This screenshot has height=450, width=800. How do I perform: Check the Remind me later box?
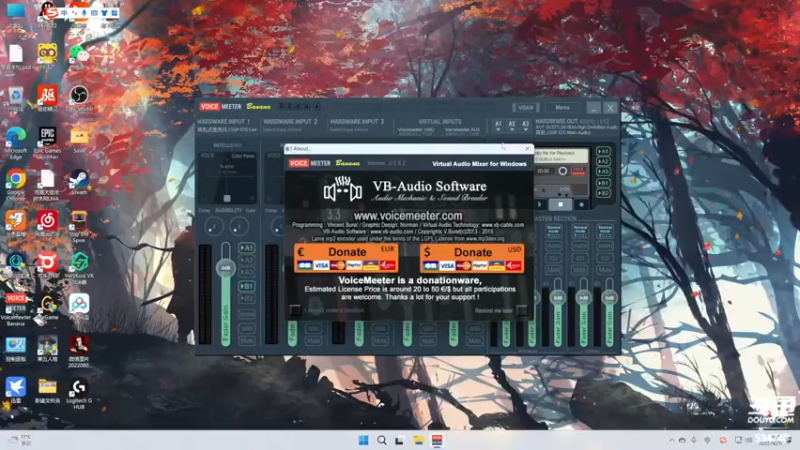521,310
